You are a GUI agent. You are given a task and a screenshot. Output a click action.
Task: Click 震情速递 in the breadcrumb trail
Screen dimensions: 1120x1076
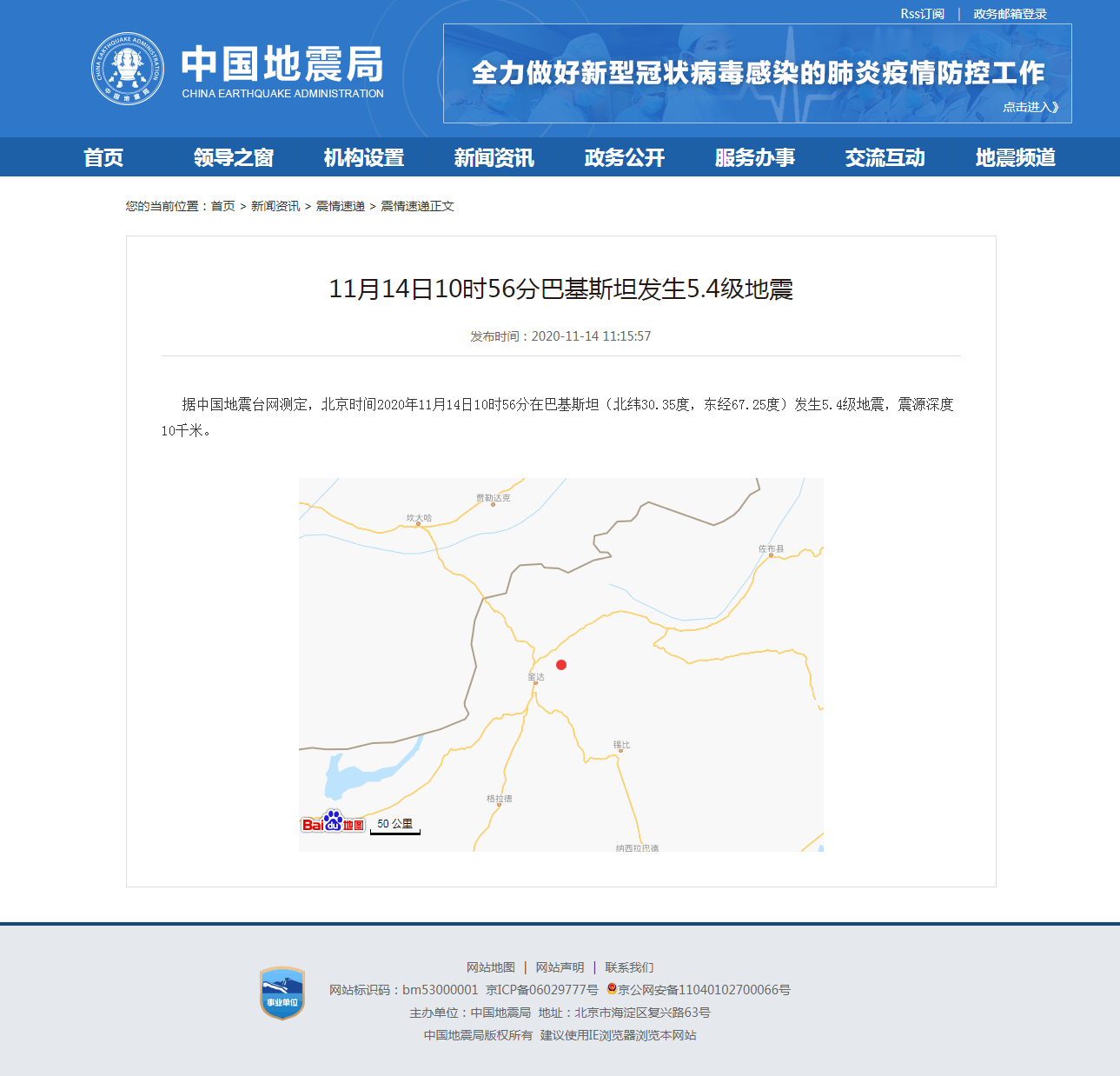pos(341,206)
